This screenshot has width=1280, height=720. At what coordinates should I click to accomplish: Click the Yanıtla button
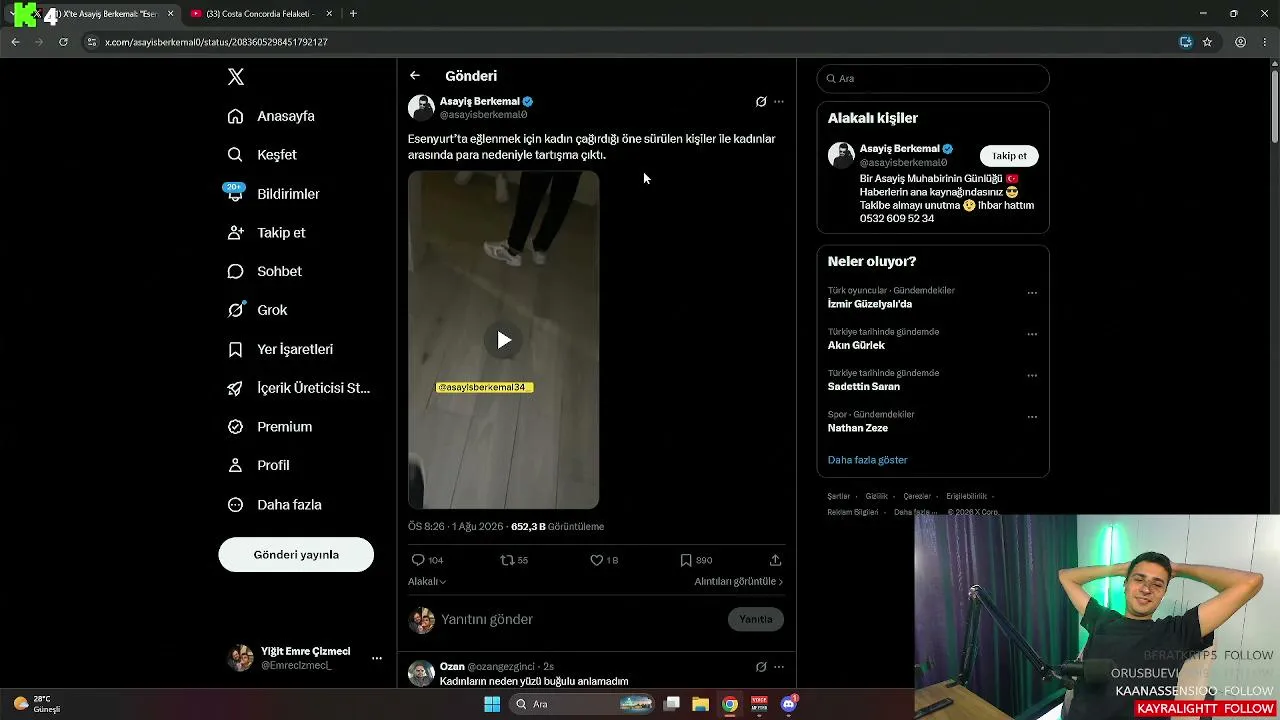click(756, 619)
